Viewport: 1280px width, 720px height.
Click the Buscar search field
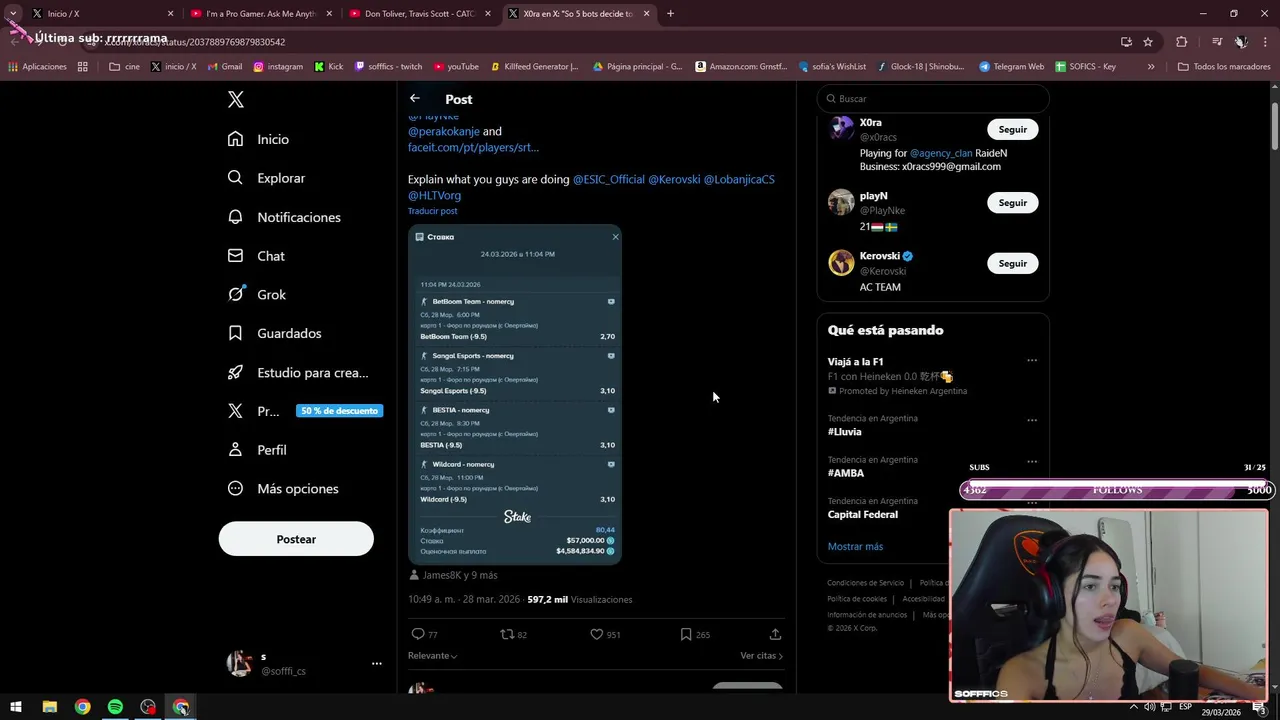tap(933, 99)
